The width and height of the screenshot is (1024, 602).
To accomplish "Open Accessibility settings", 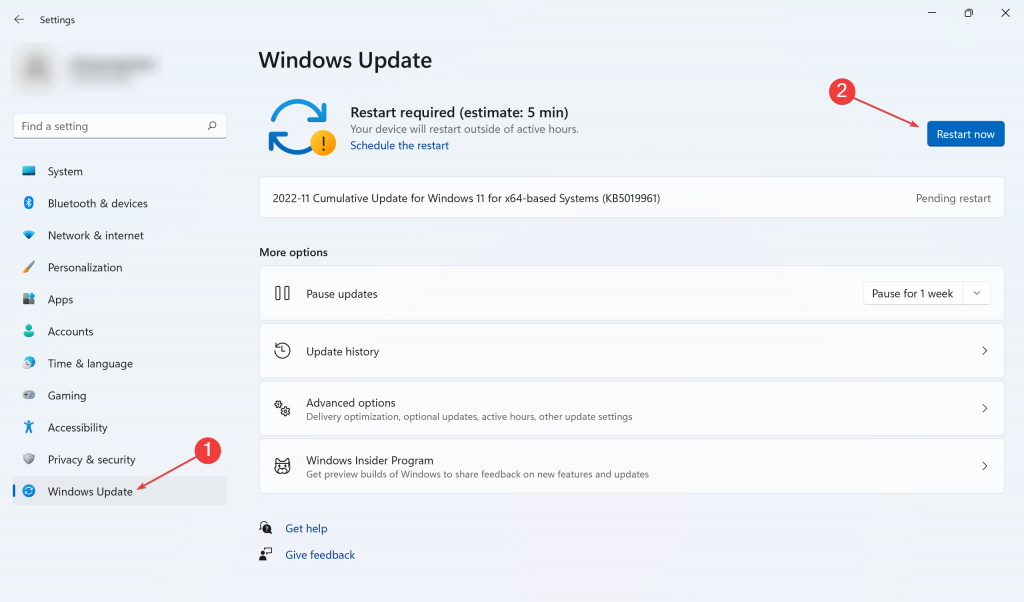I will (x=120, y=427).
